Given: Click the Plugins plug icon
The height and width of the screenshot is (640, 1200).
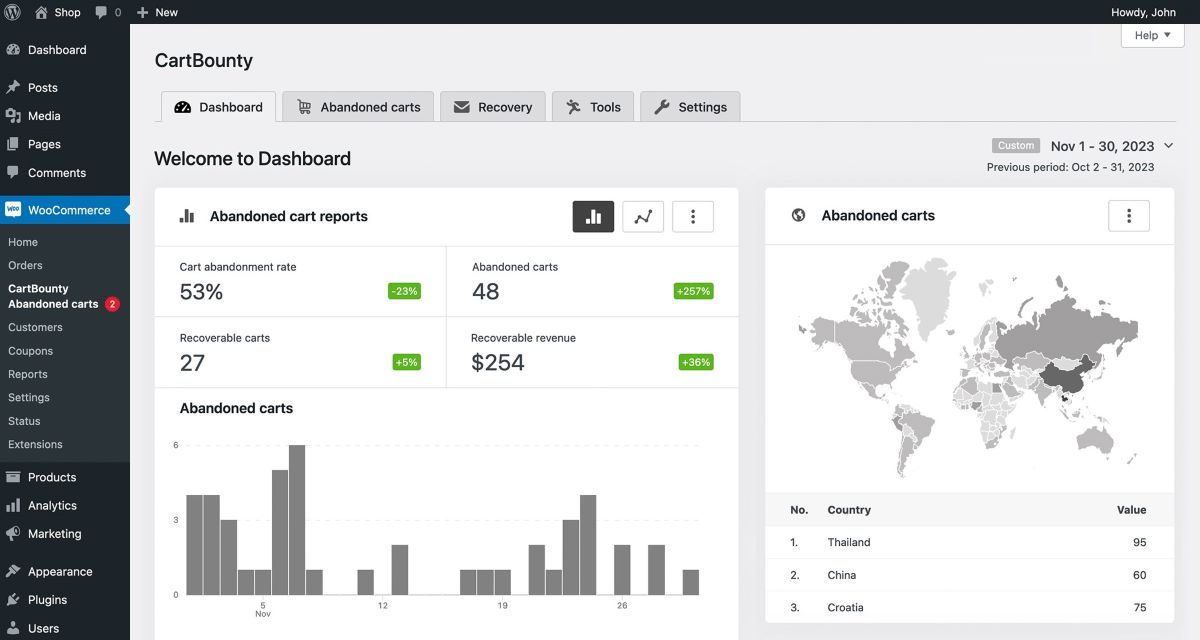Looking at the screenshot, I should point(13,600).
